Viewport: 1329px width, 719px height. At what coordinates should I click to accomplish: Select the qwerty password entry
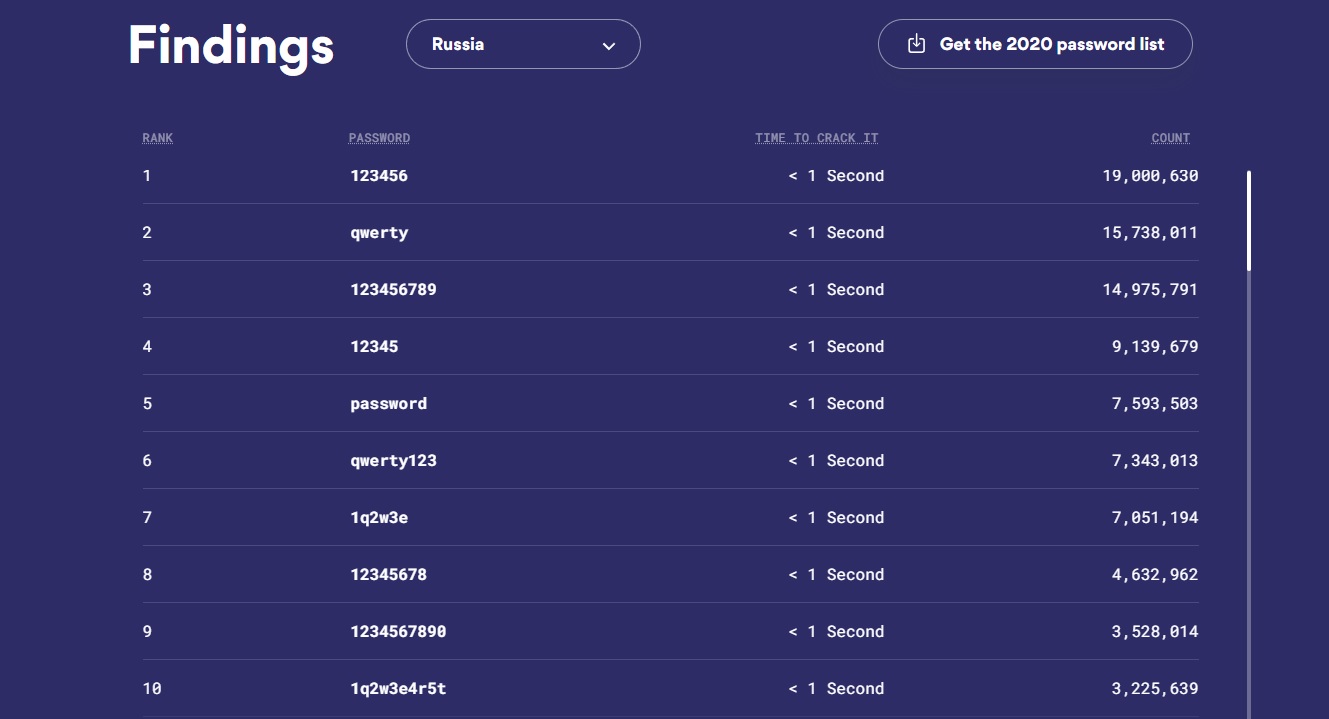(x=379, y=233)
